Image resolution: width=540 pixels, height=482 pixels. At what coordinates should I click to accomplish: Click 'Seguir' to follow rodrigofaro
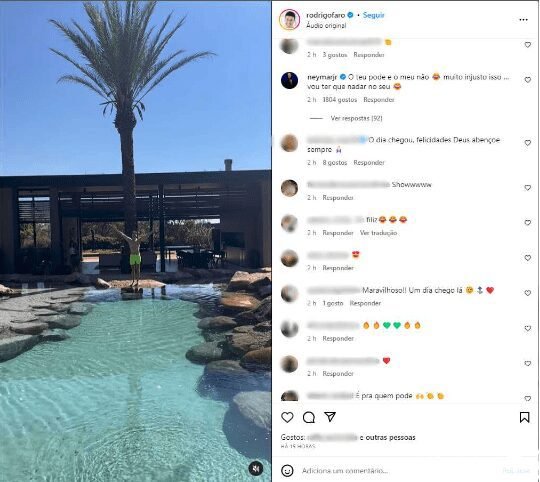tap(373, 15)
